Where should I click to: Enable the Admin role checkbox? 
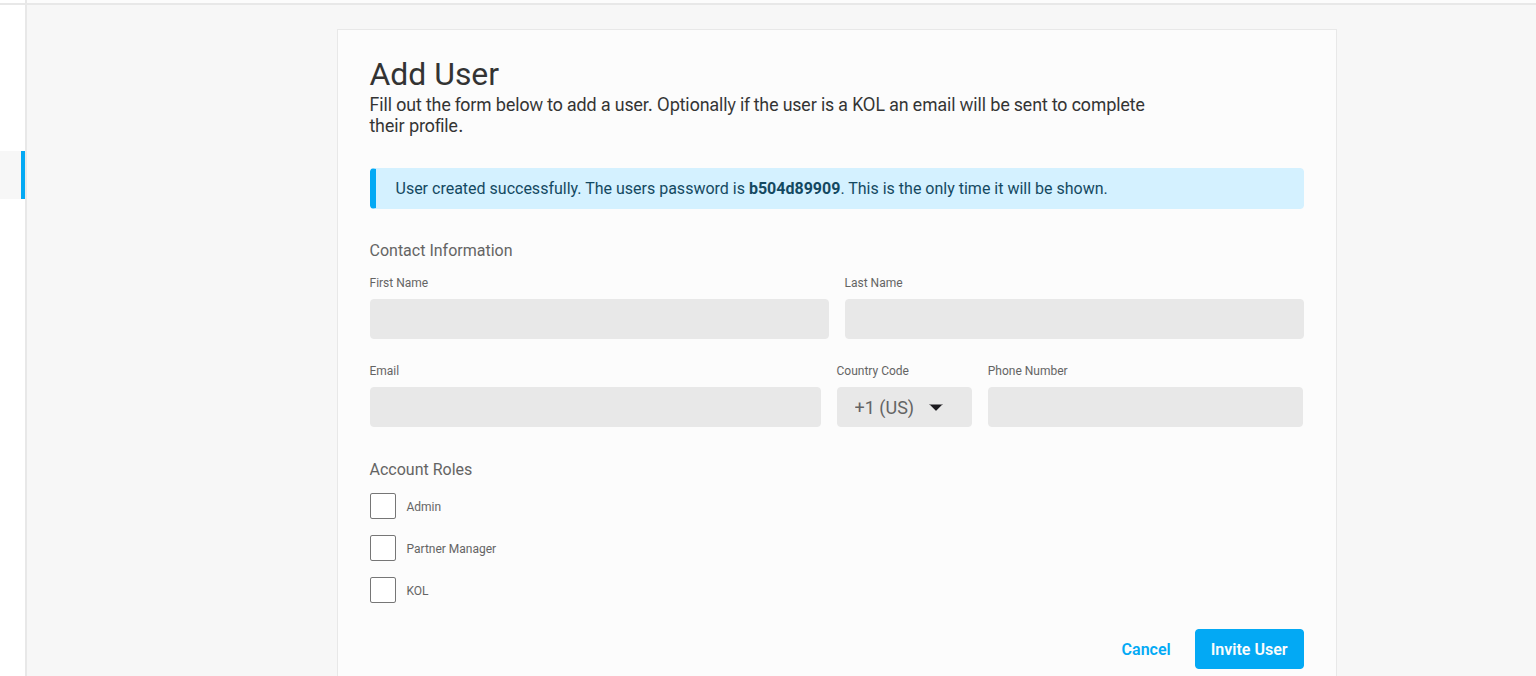pos(383,506)
